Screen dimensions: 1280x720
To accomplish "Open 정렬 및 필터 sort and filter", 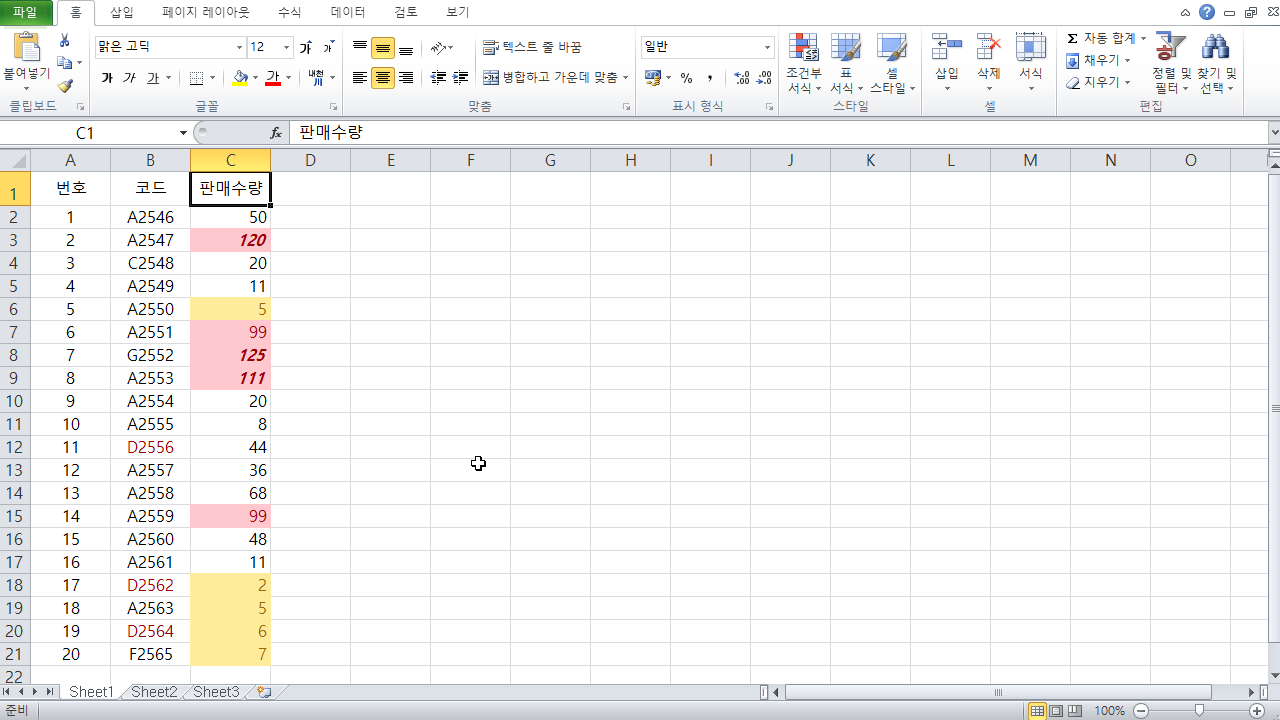I will (1170, 63).
